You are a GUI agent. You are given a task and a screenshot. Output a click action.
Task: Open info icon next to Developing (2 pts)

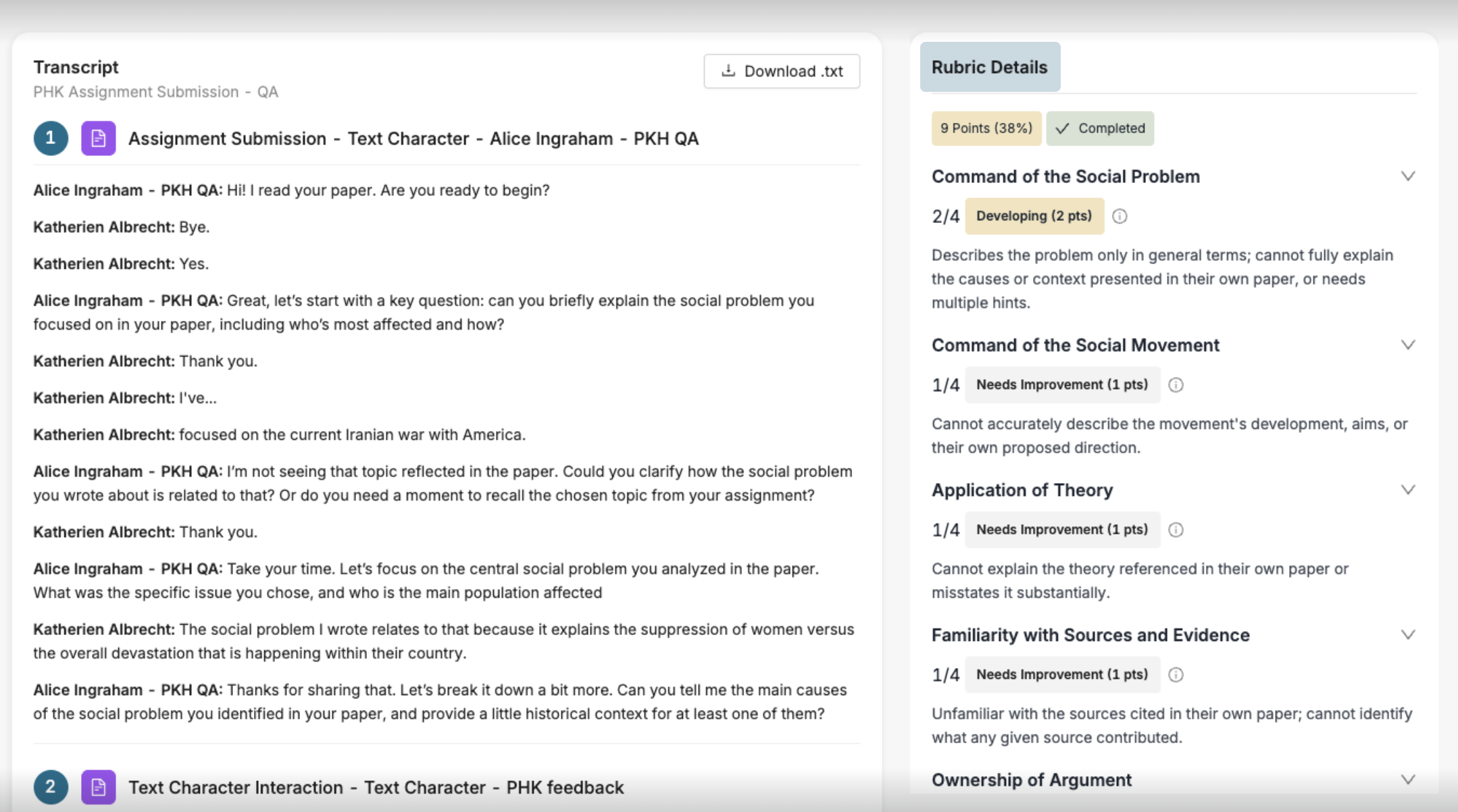1120,216
